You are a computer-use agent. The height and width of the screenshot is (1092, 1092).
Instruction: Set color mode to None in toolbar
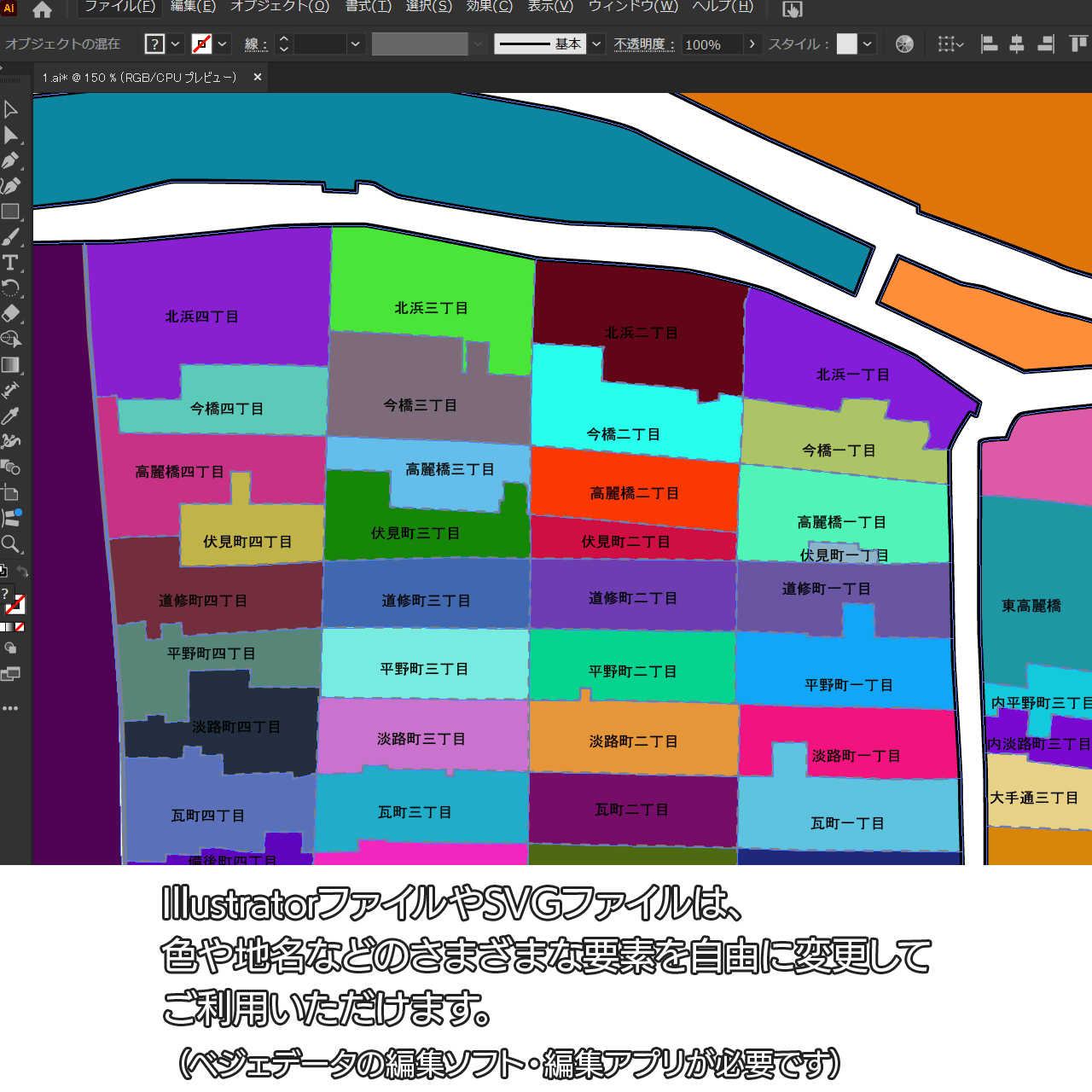[20, 627]
